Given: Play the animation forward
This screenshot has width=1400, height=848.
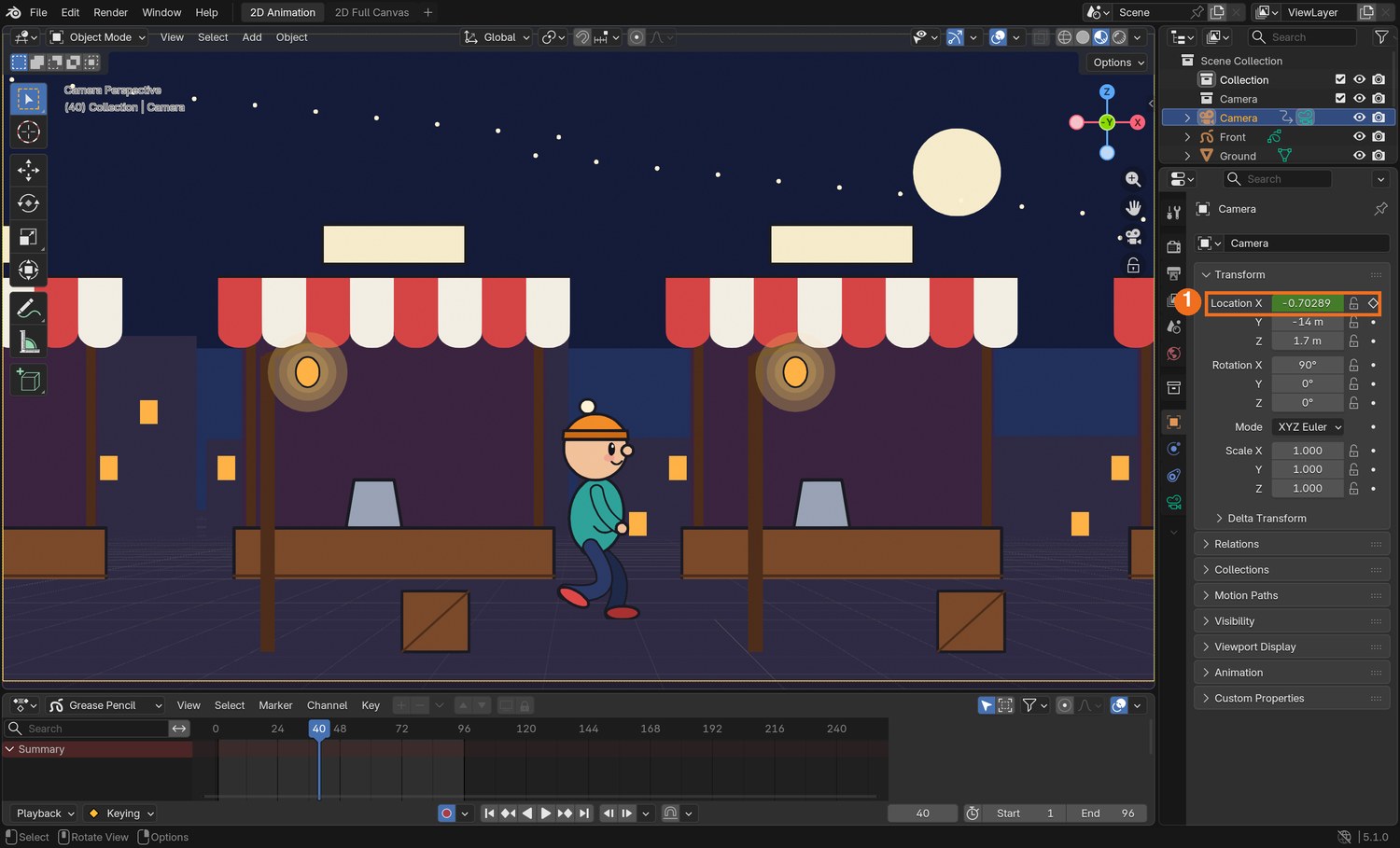Looking at the screenshot, I should point(546,813).
